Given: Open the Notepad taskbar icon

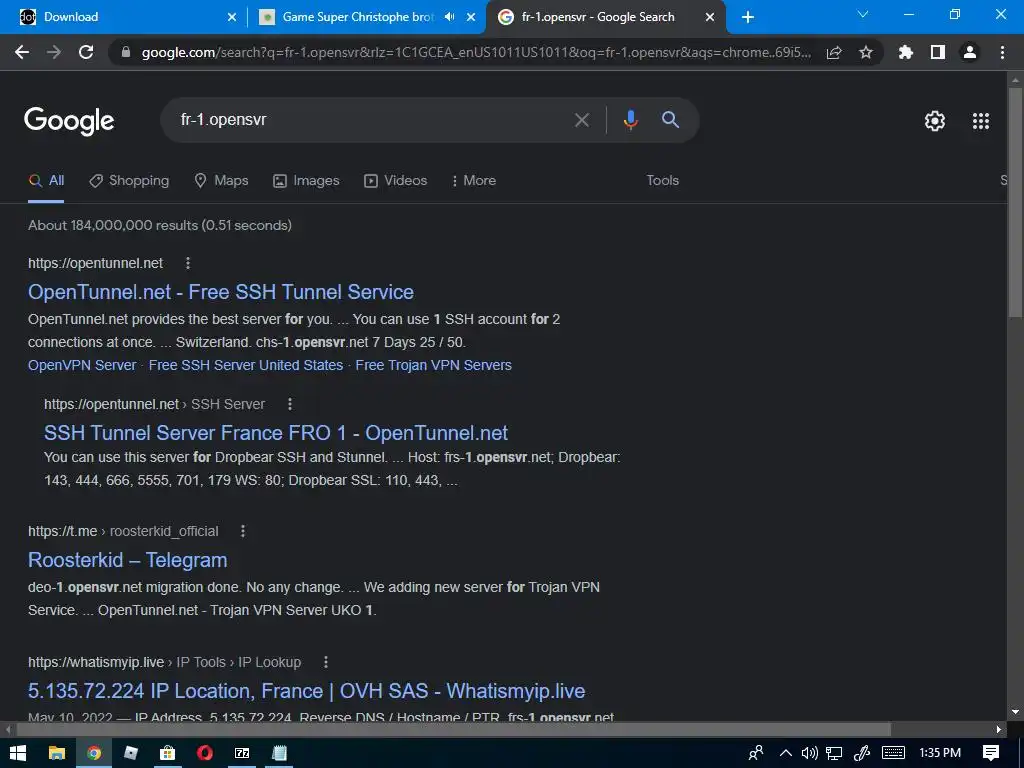Looking at the screenshot, I should 280,753.
